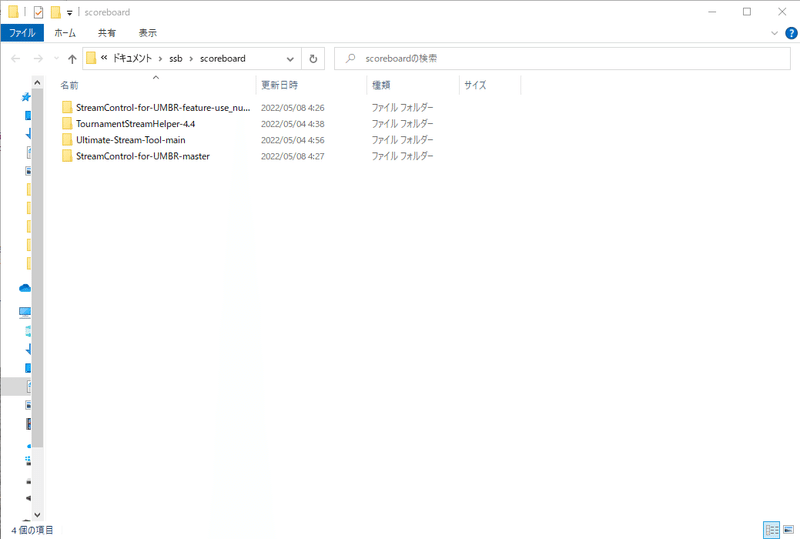Open the Quick Access Toolbar customize dropdown
The width and height of the screenshot is (800, 539).
69,13
